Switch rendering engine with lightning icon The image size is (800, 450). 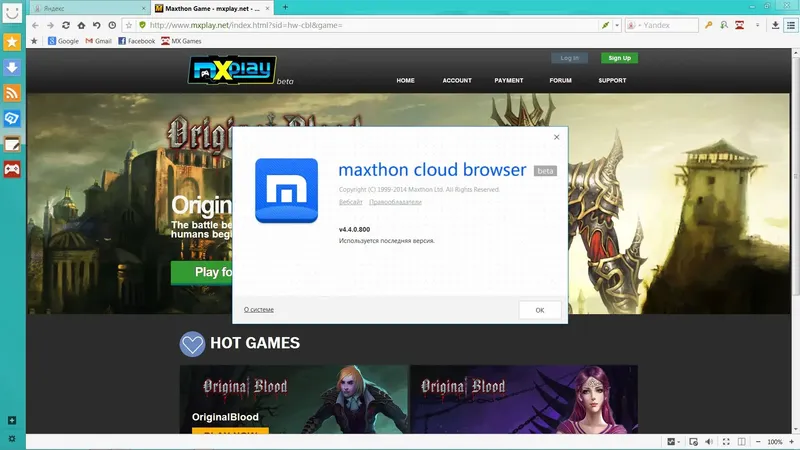(x=605, y=25)
